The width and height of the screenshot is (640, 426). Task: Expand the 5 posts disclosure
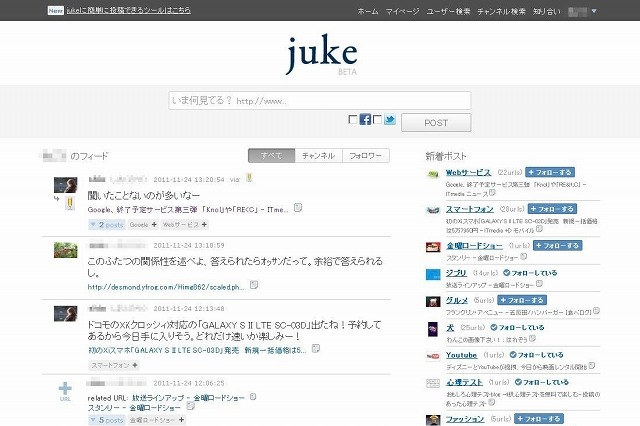tap(107, 420)
